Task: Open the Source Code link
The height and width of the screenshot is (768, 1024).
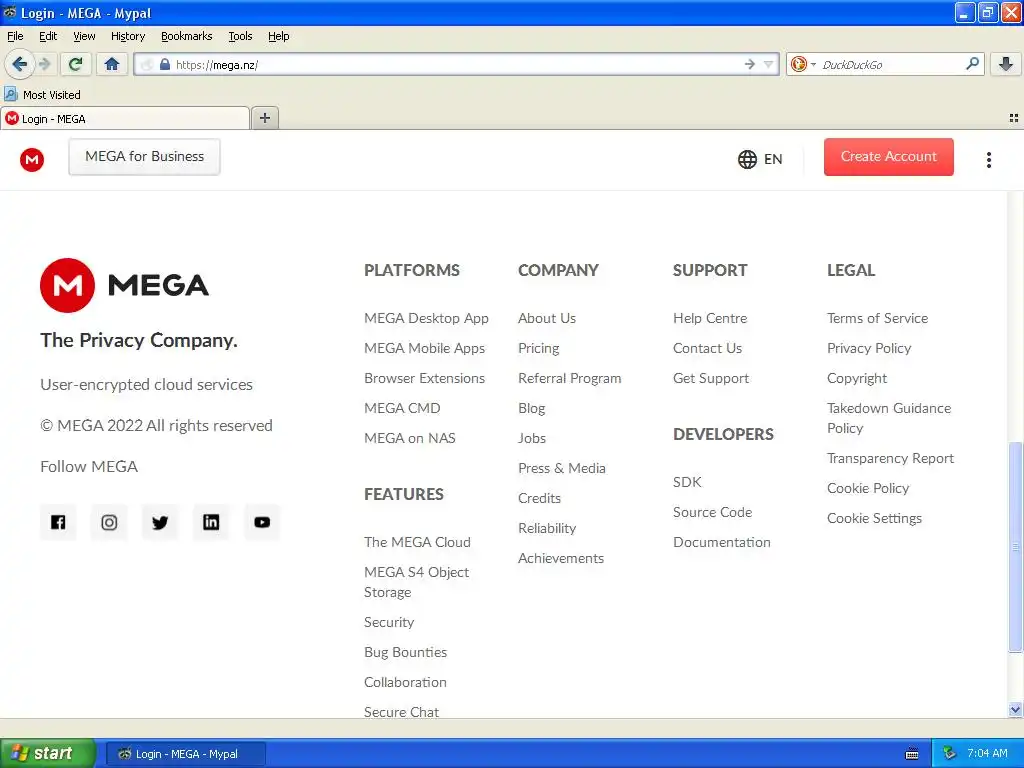Action: tap(712, 512)
